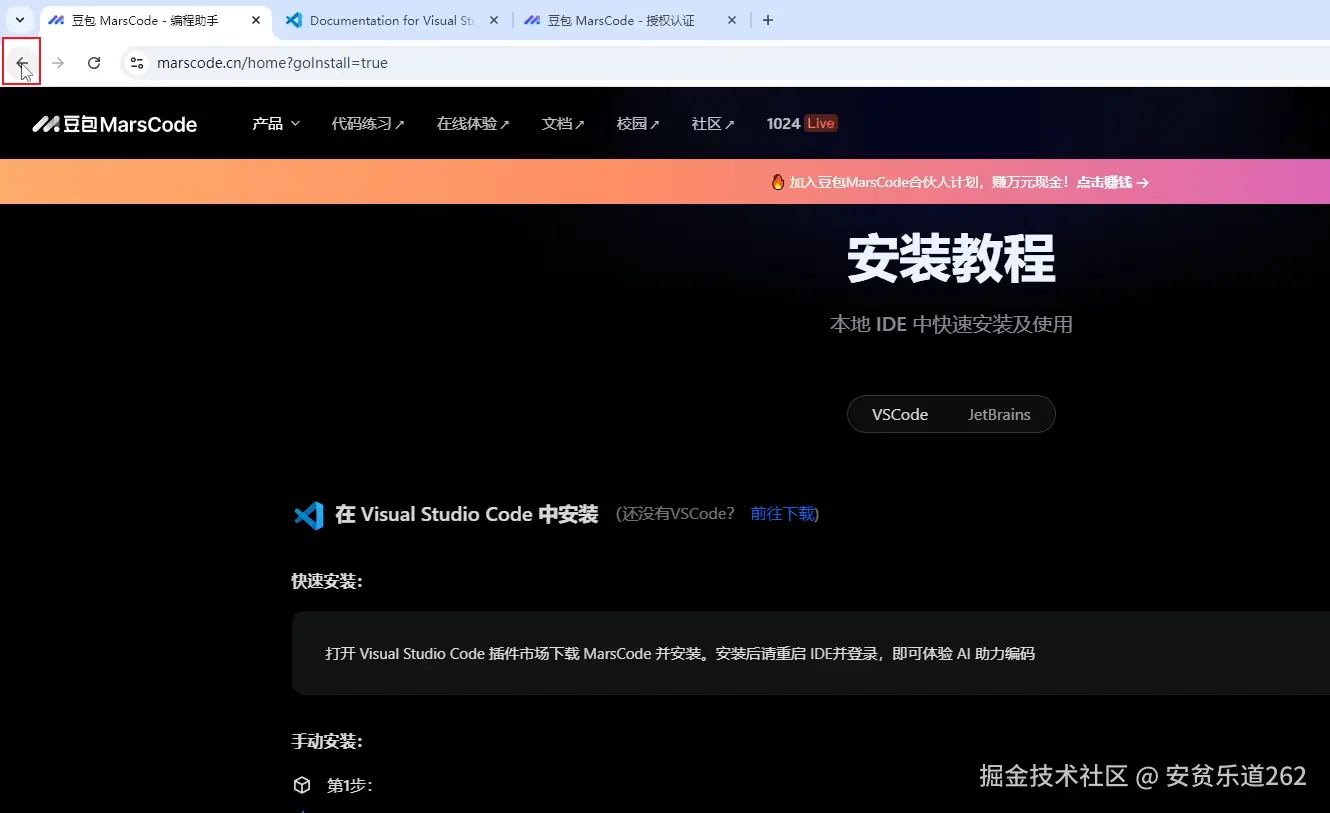Click the quick install instruction box text

[680, 654]
